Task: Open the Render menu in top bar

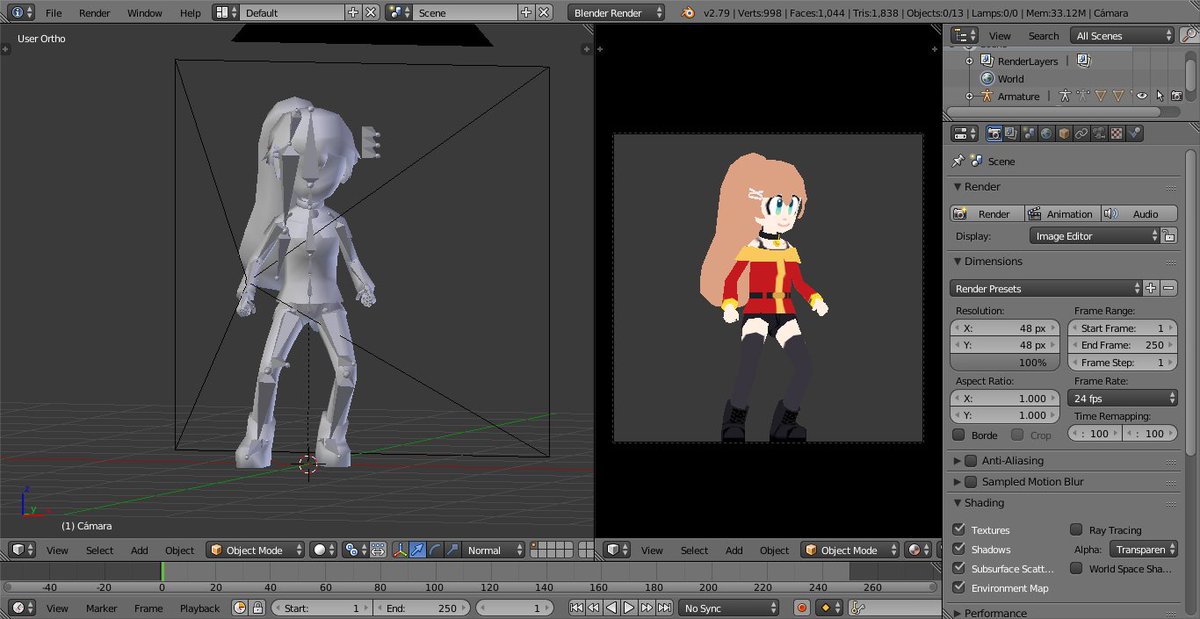Action: tap(95, 13)
